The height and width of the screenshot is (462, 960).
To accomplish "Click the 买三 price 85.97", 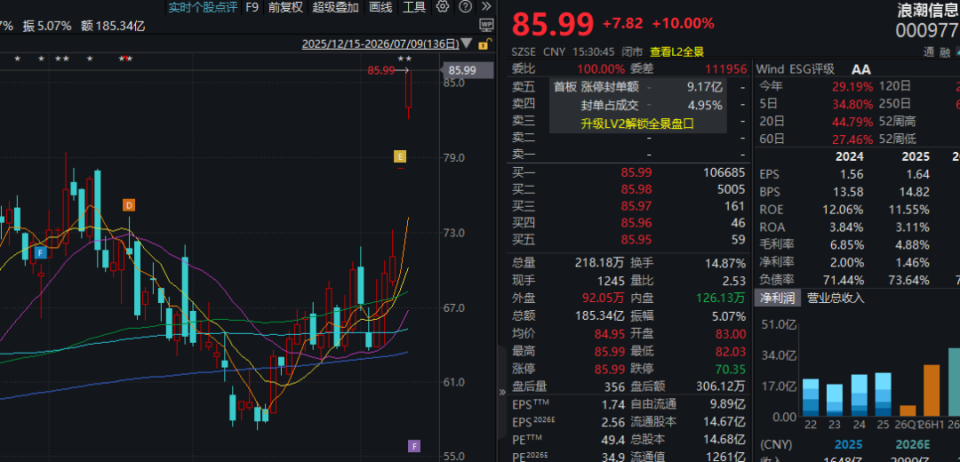I will click(x=637, y=206).
